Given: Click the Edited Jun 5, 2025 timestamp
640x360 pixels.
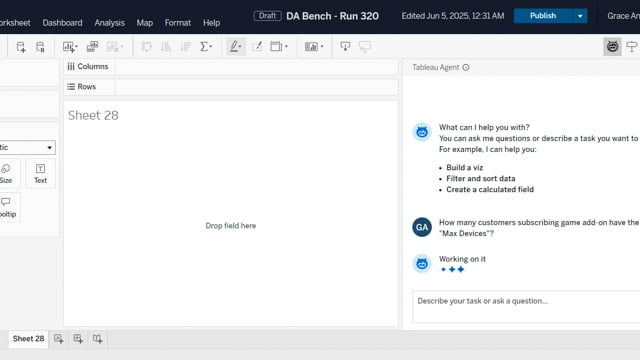Looking at the screenshot, I should (453, 16).
